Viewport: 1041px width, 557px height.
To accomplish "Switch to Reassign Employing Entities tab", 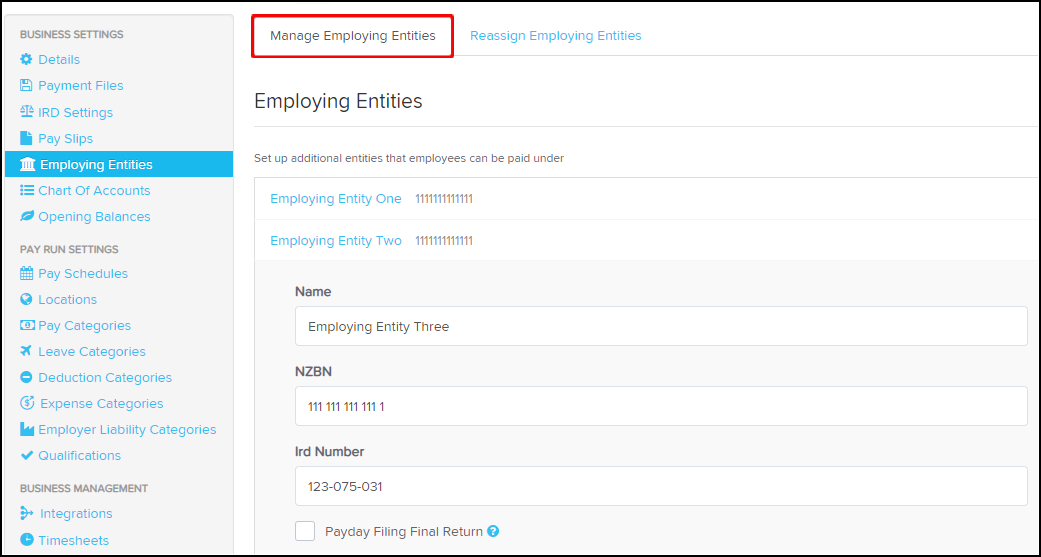I will 556,36.
